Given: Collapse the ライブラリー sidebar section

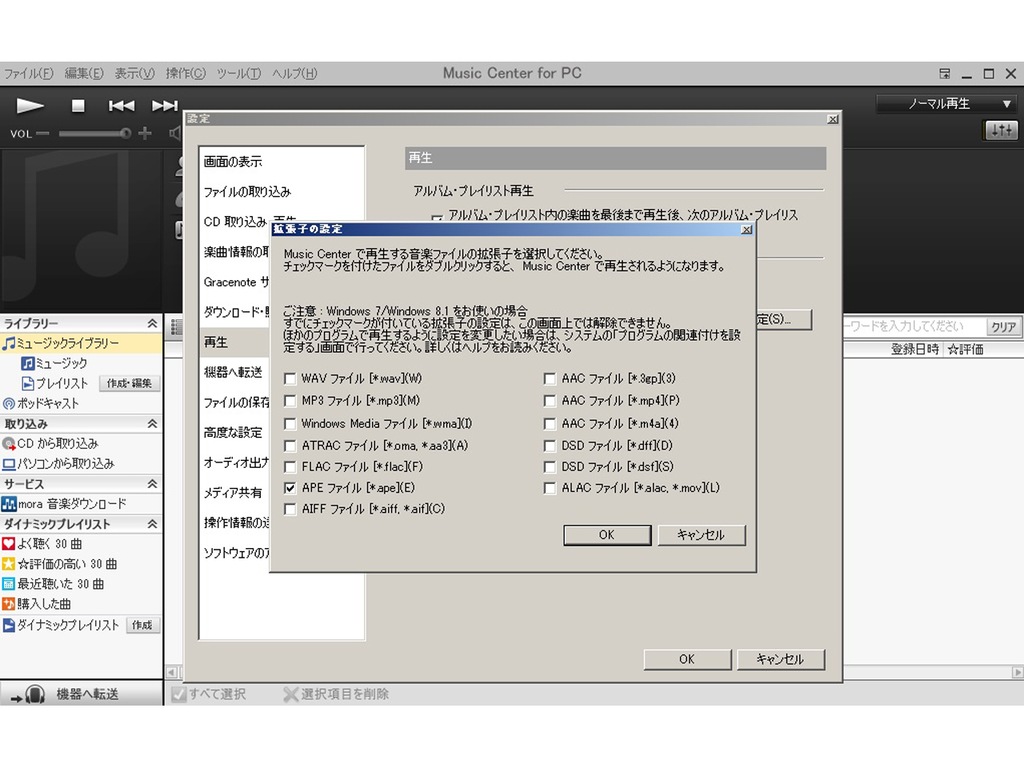Looking at the screenshot, I should (152, 323).
